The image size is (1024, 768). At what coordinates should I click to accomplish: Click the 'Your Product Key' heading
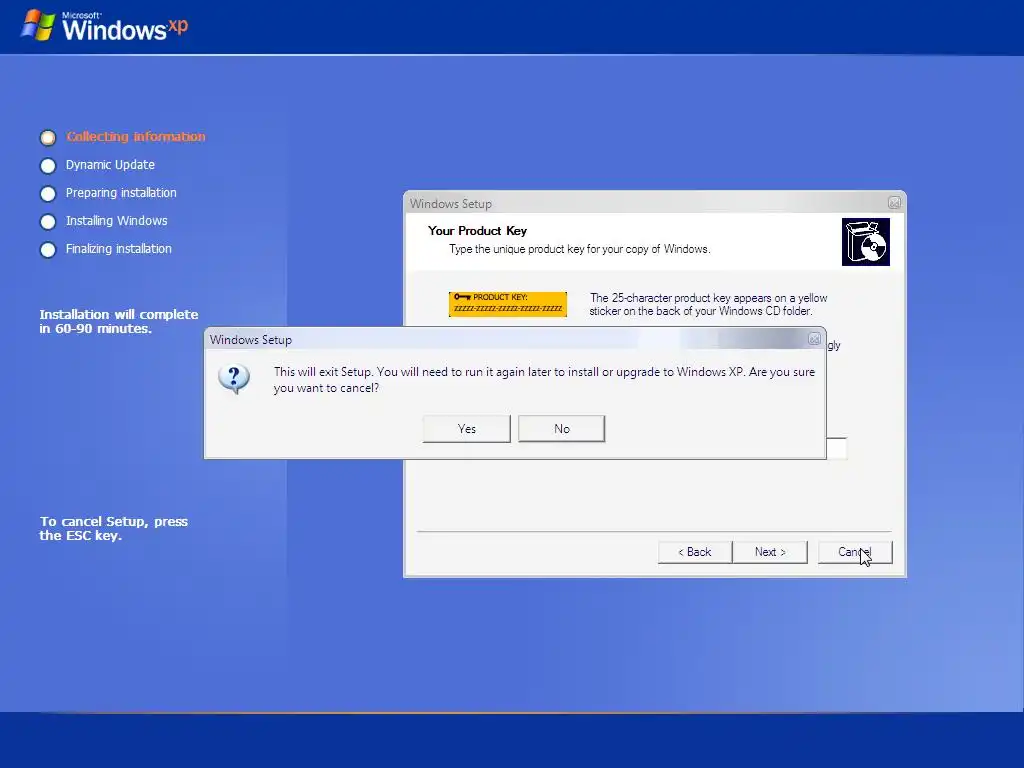[477, 231]
